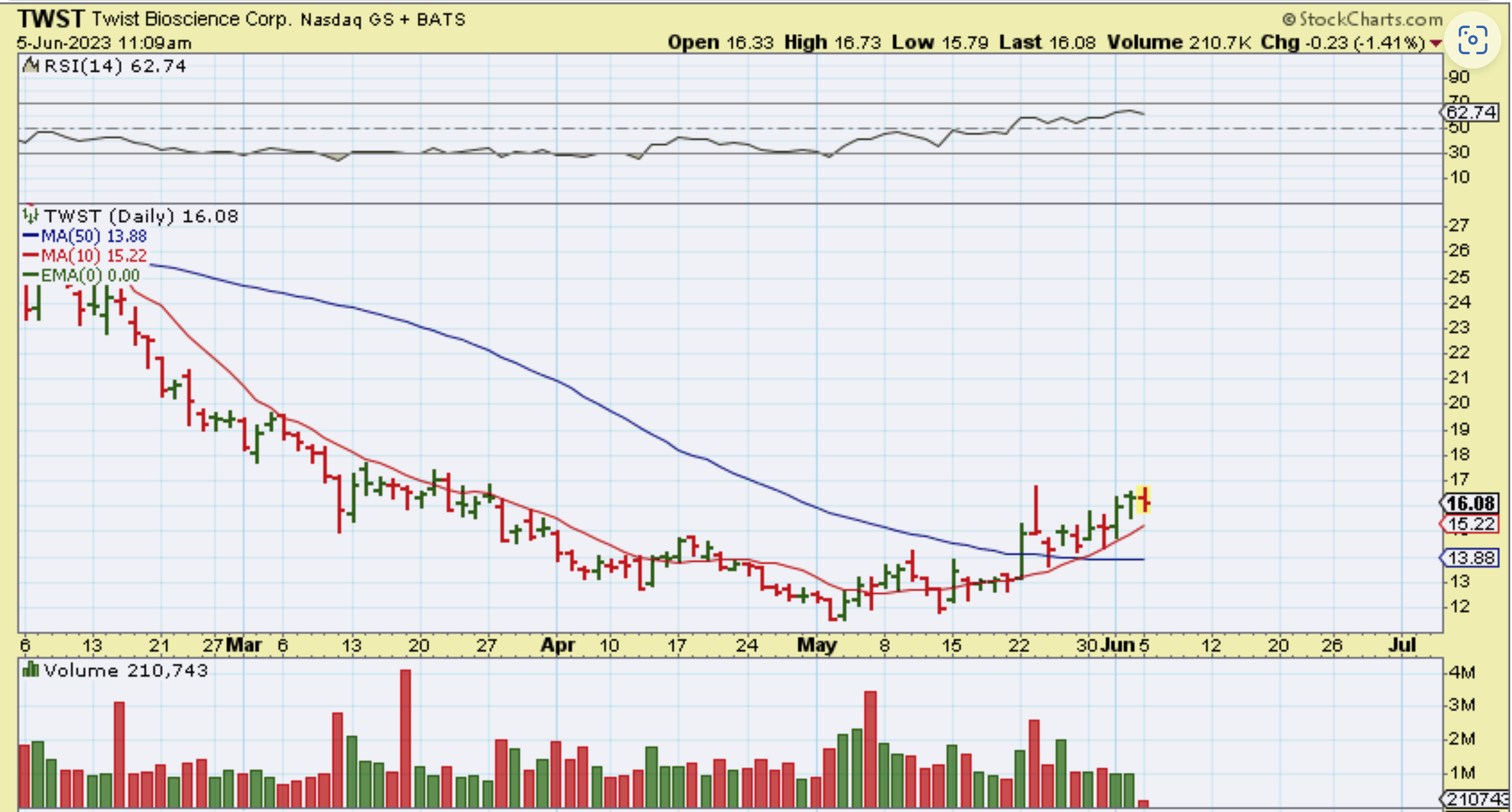Screen dimensions: 1512x812
Task: Click the blue MA(50) legend line marker
Action: [30, 236]
